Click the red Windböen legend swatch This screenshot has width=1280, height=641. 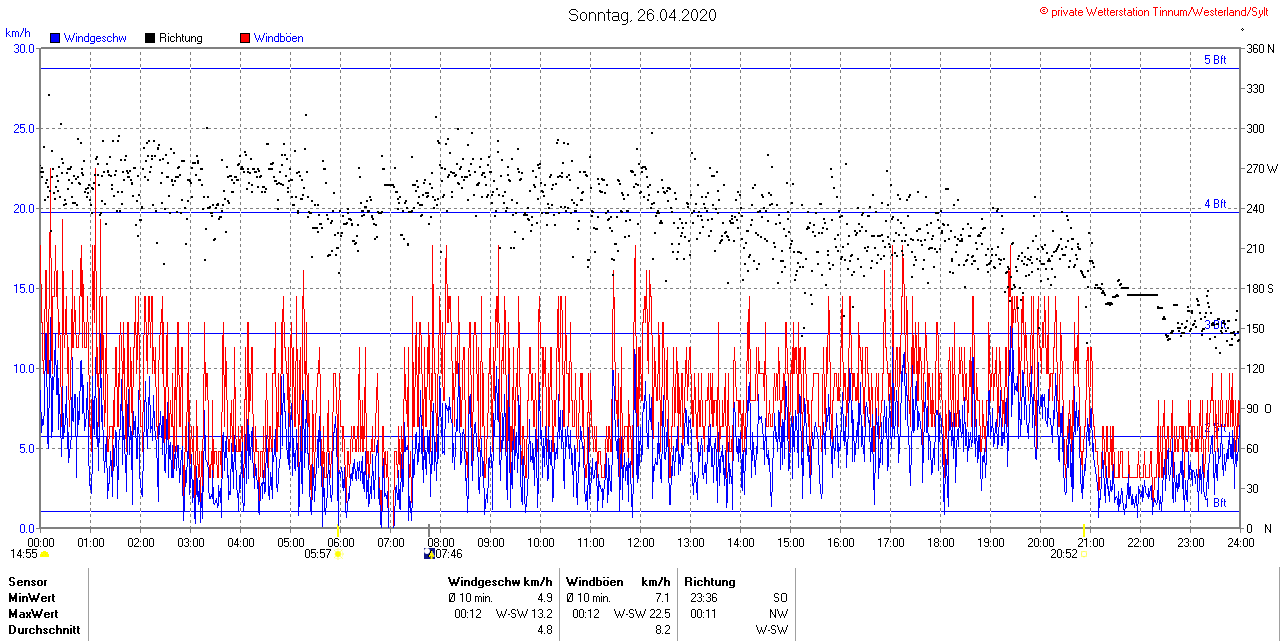coord(245,38)
